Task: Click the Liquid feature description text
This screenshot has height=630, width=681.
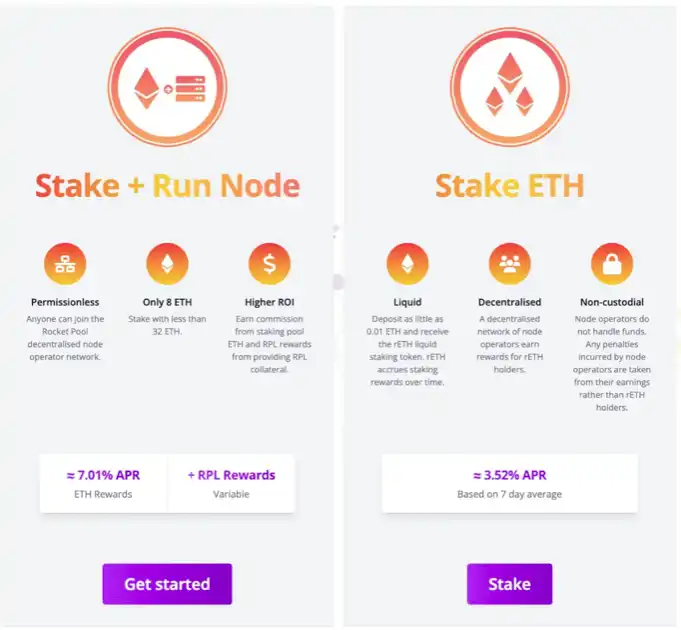Action: (x=407, y=350)
